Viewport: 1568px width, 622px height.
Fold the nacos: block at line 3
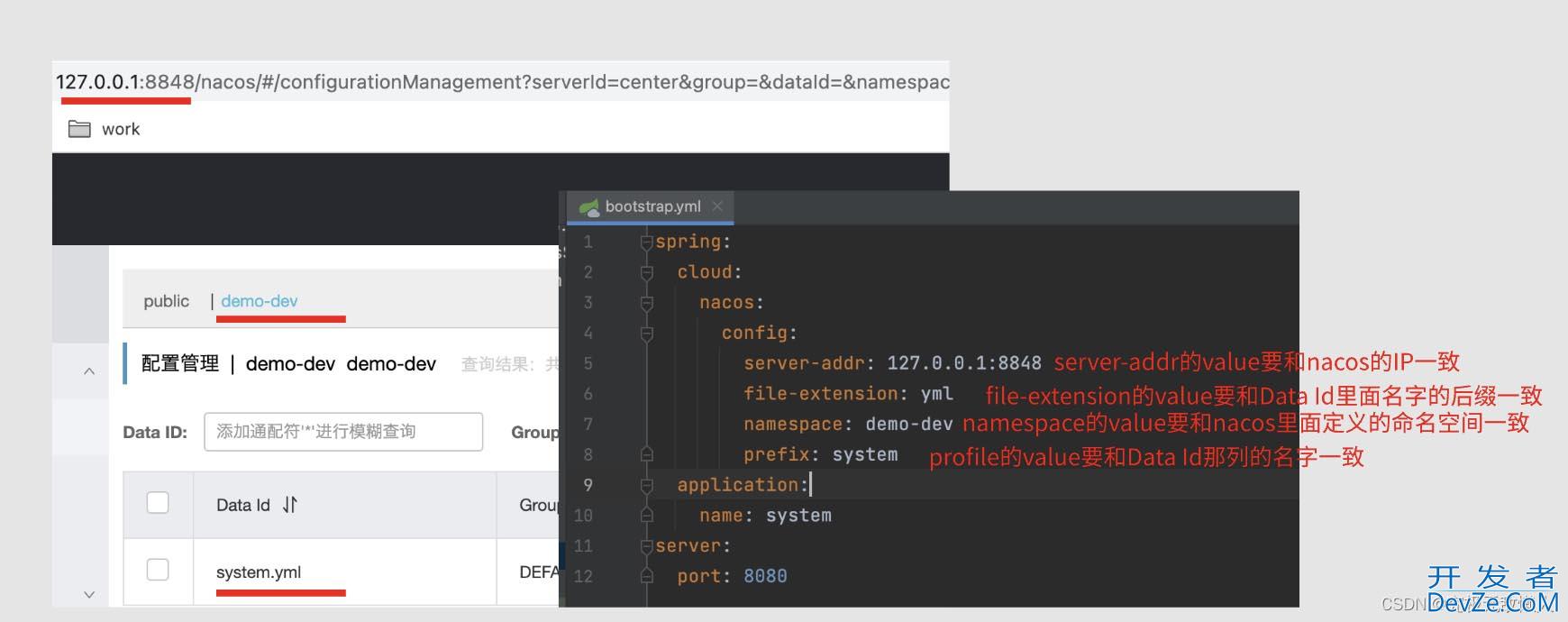click(x=646, y=303)
